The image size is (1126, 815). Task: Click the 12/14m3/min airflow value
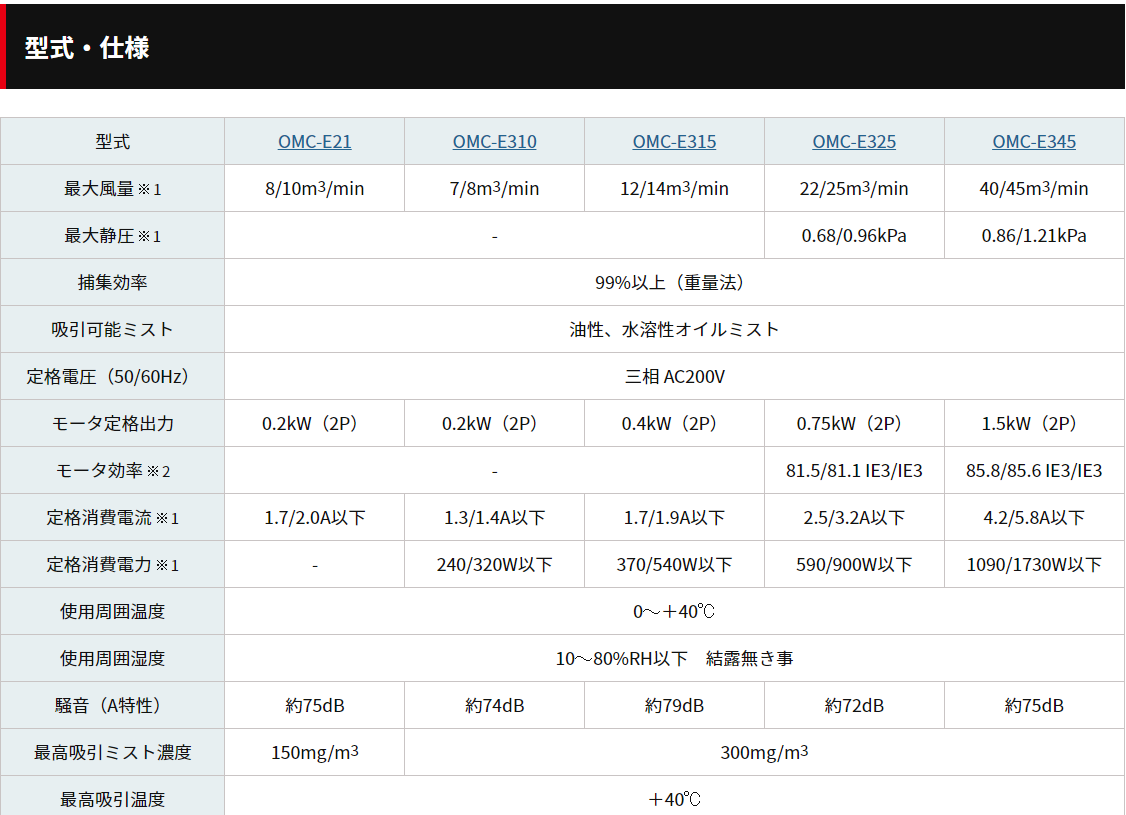(674, 189)
